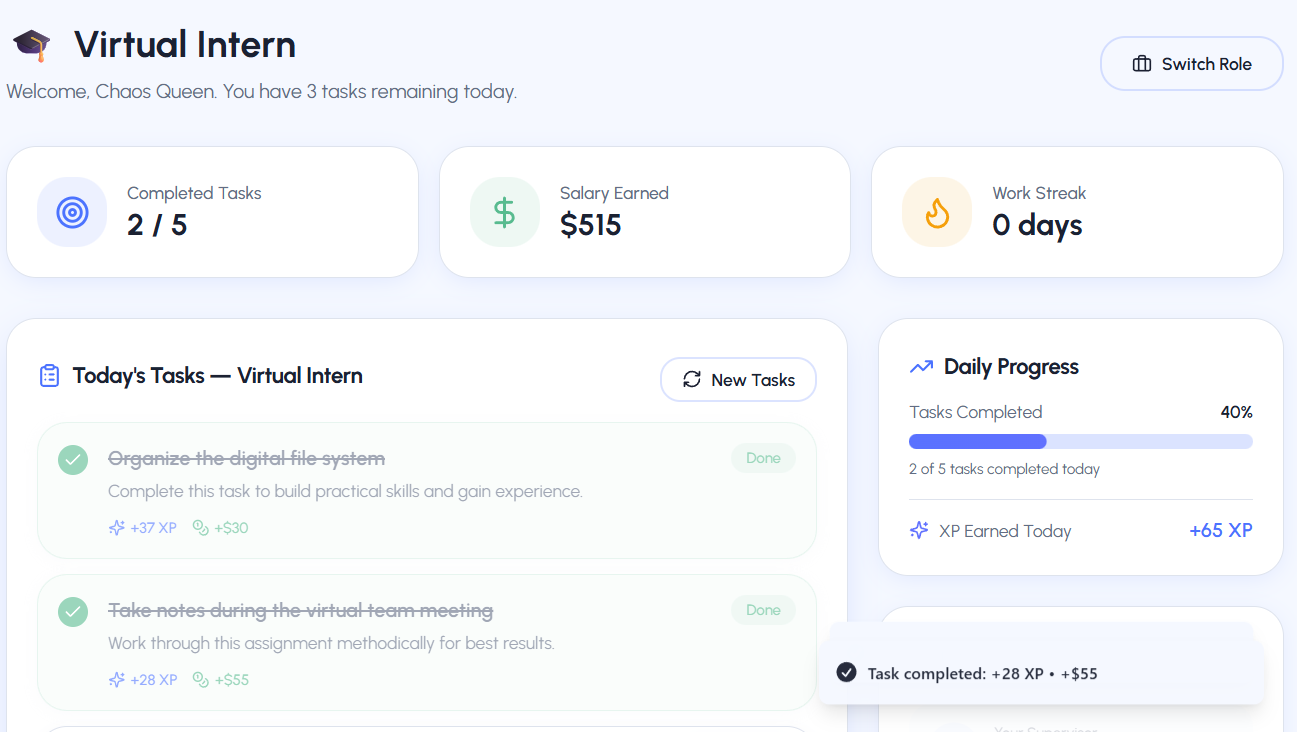Click the trending arrow icon near Daily Progress
The height and width of the screenshot is (732, 1297).
tap(921, 366)
